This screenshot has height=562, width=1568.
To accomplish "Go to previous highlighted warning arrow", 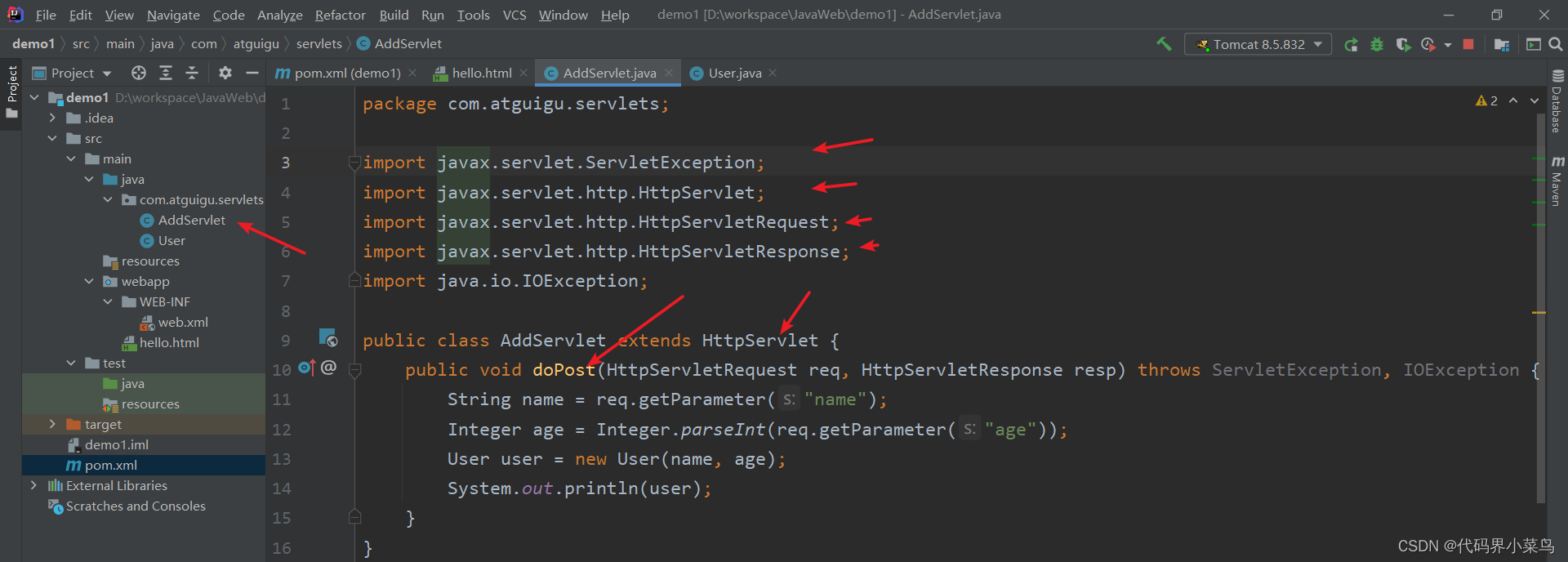I will click(1513, 100).
